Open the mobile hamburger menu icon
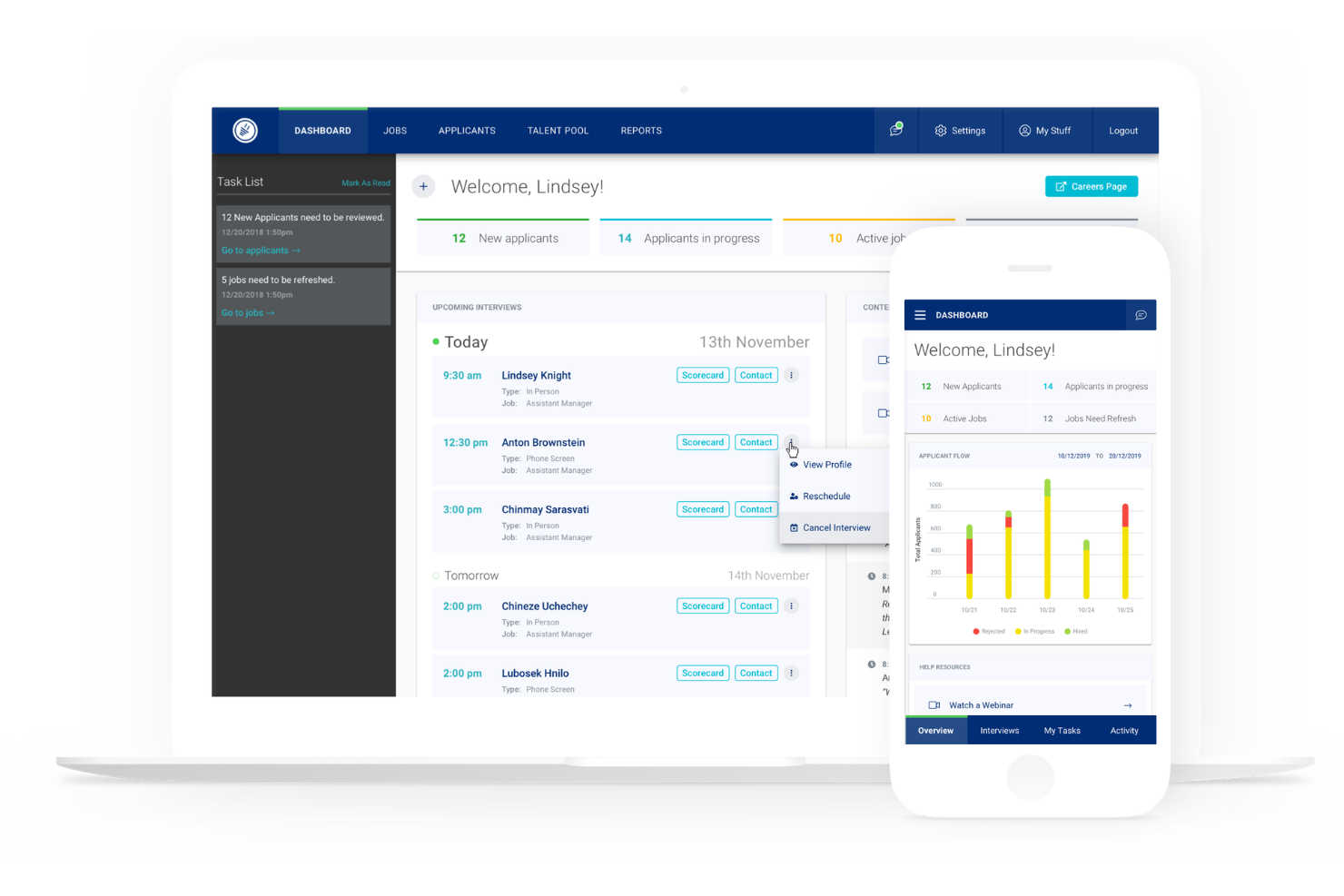This screenshot has height=896, width=1344. [920, 315]
